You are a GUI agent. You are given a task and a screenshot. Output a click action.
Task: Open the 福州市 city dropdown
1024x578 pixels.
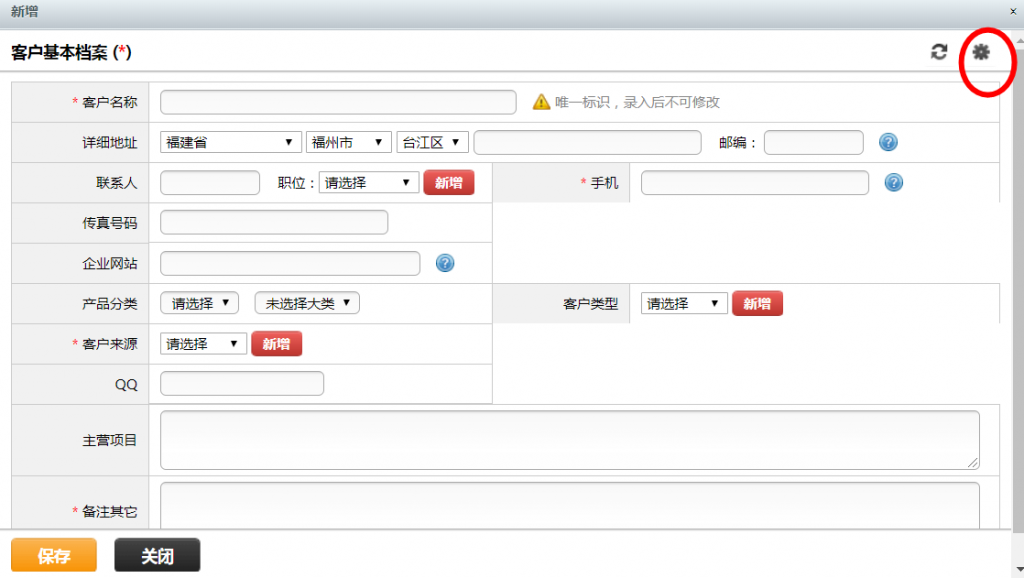click(x=348, y=142)
